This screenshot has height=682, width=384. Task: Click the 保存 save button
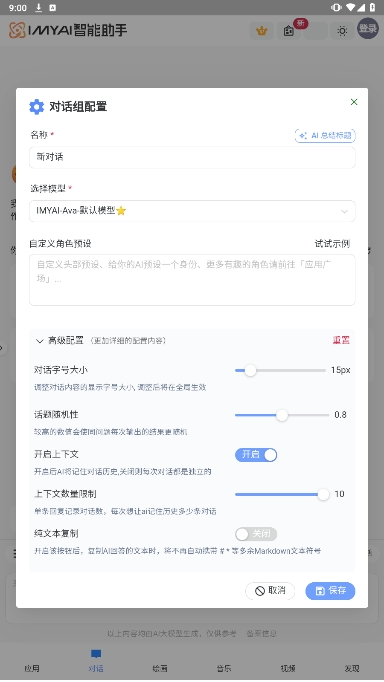coord(330,591)
